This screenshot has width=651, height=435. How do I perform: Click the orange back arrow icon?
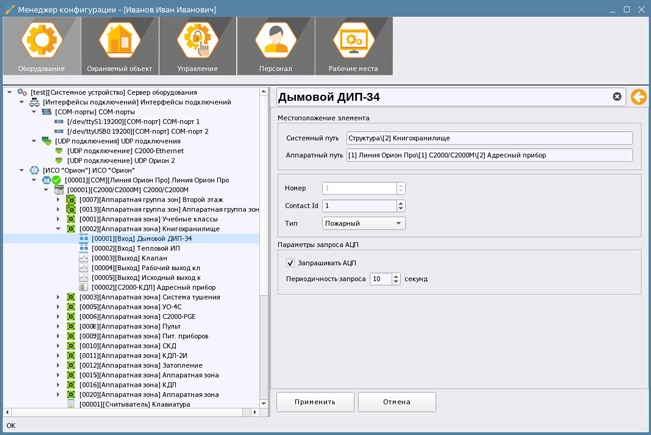(x=638, y=97)
